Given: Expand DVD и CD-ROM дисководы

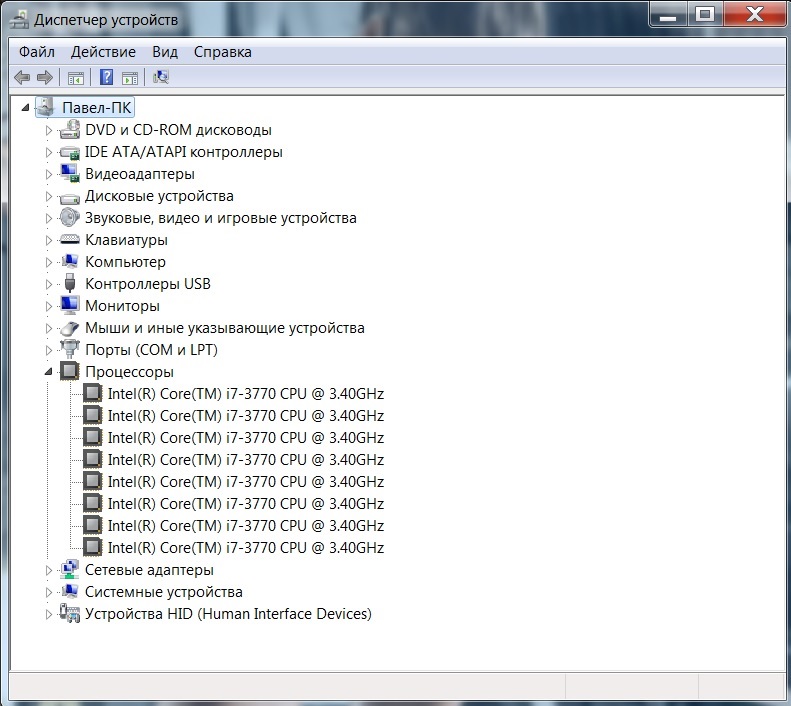Looking at the screenshot, I should point(48,130).
